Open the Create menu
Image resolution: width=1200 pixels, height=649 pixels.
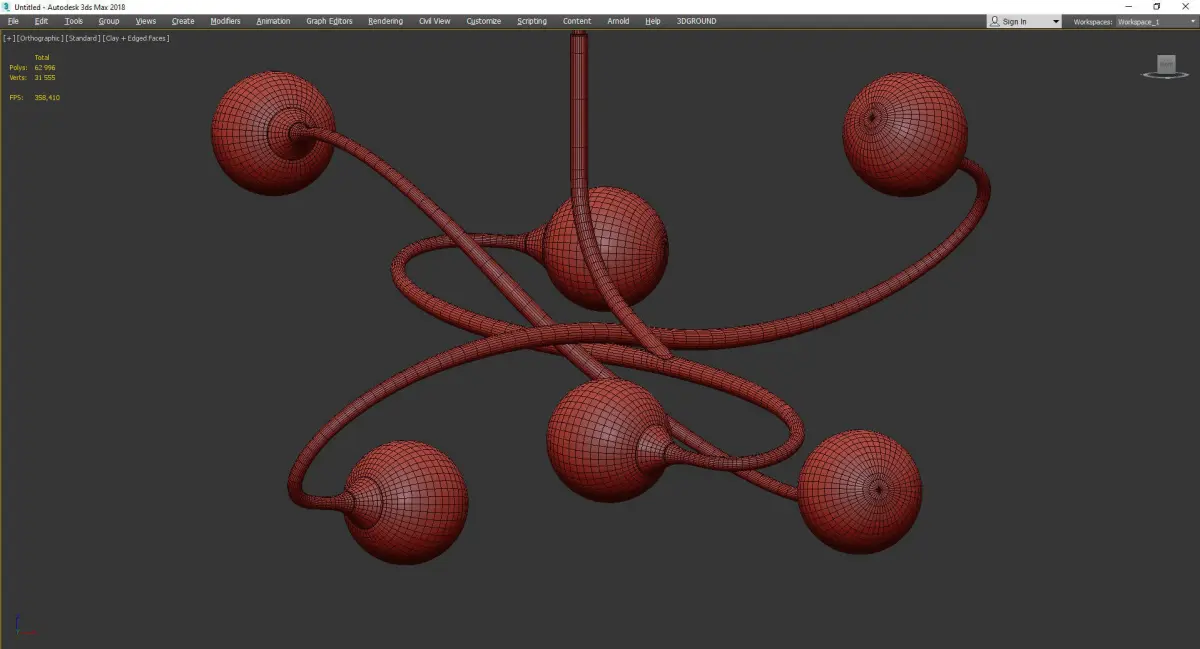(183, 21)
